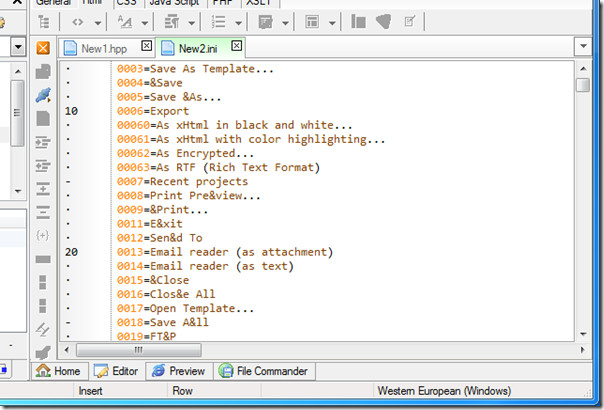Click the horizontal scrollbar thumb
Screen dimensions: 604x410
click(139, 350)
